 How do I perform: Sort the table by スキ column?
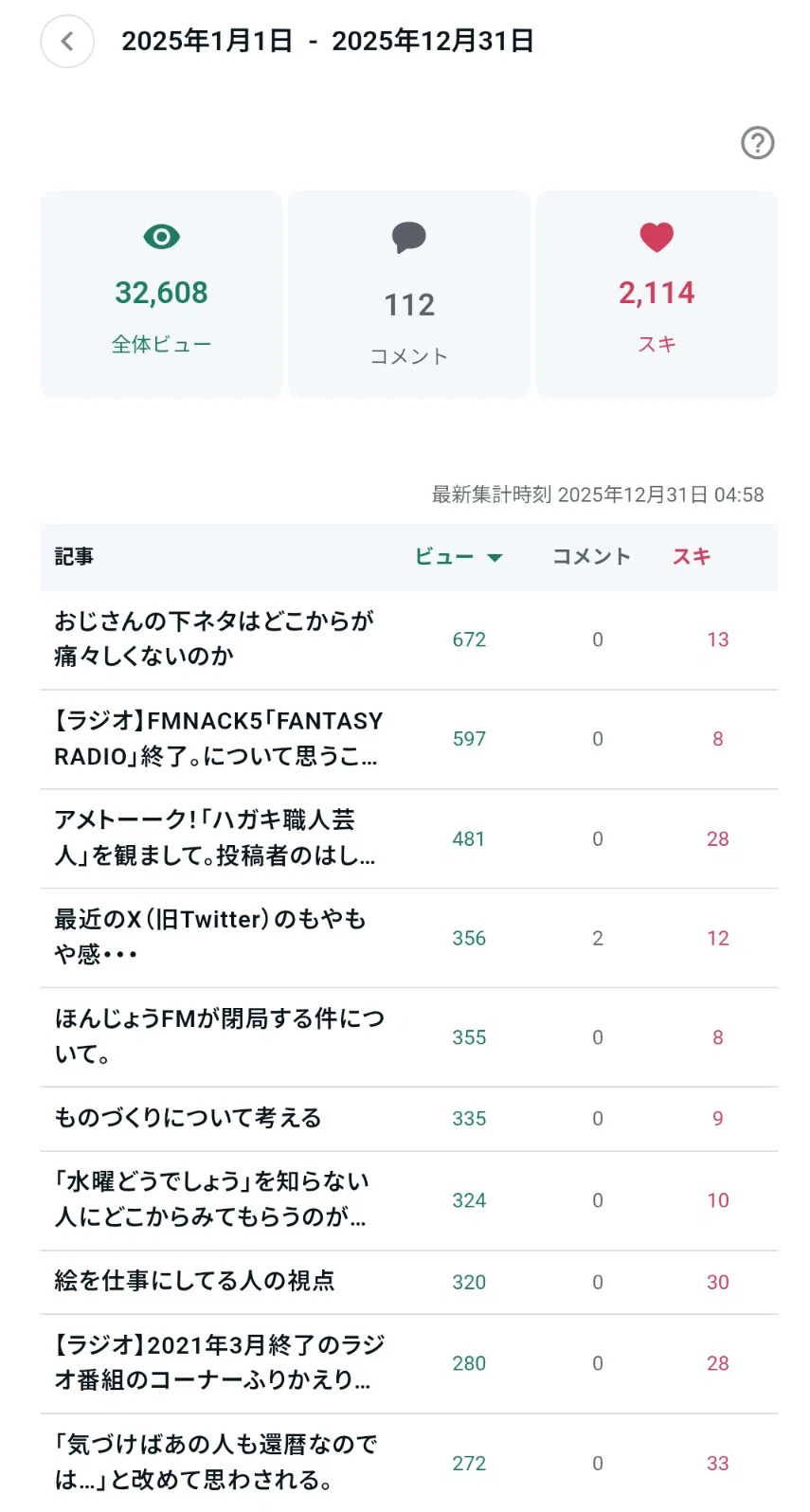692,556
